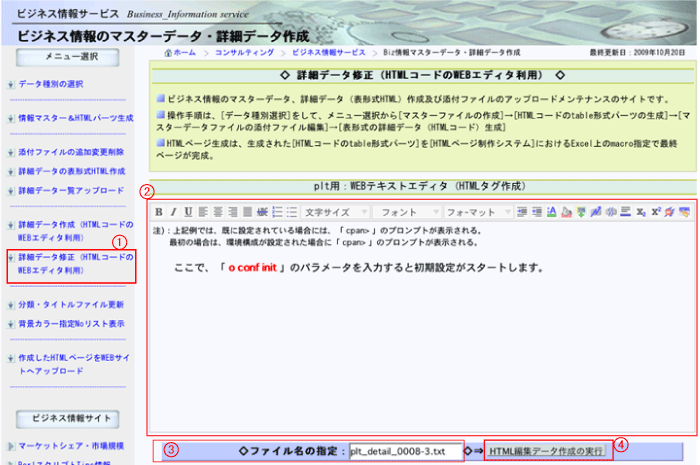Insert a numbered list
Viewport: 700px width, 465px height.
(277, 212)
